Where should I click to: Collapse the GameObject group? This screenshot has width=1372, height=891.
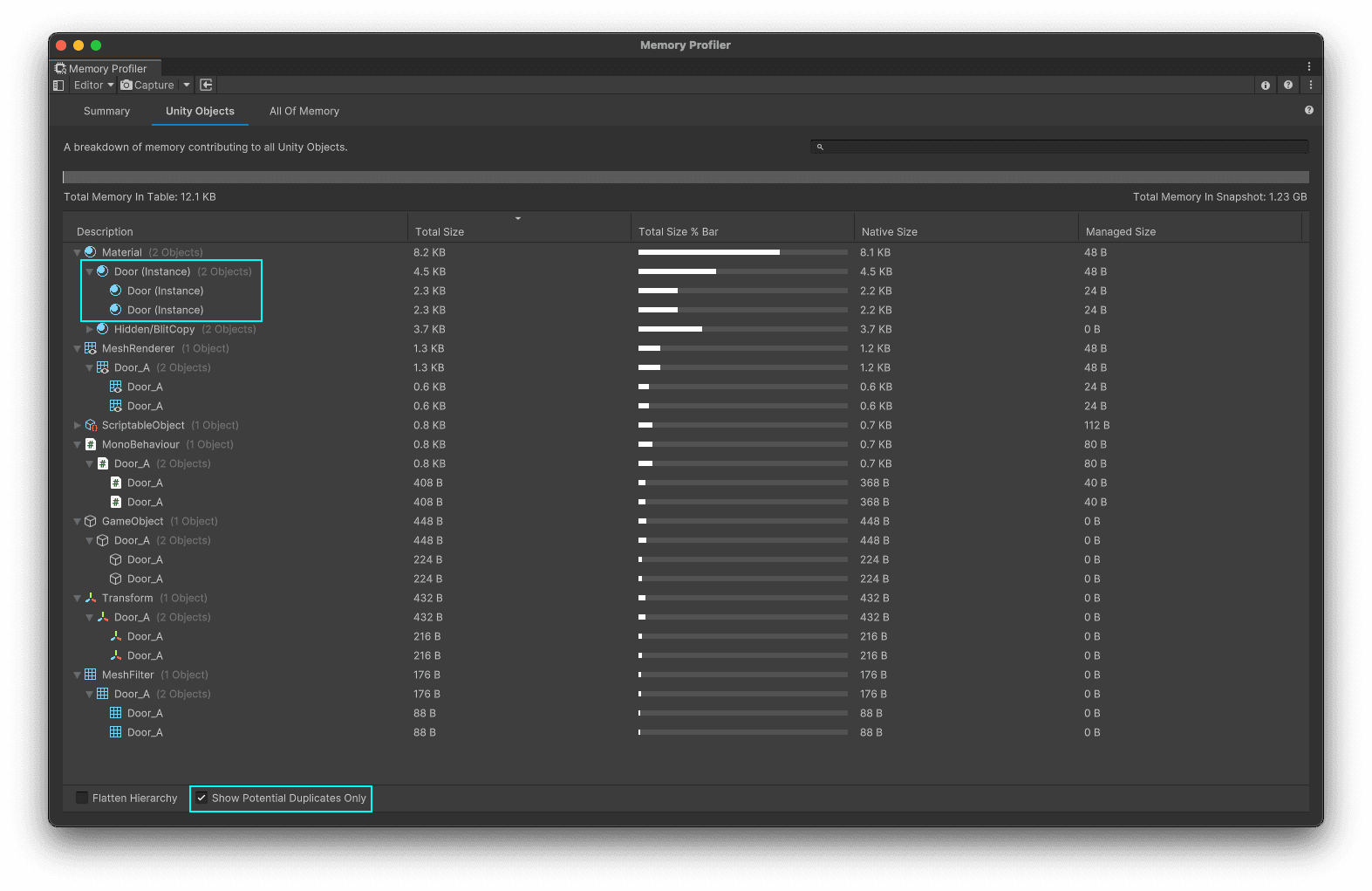click(77, 522)
